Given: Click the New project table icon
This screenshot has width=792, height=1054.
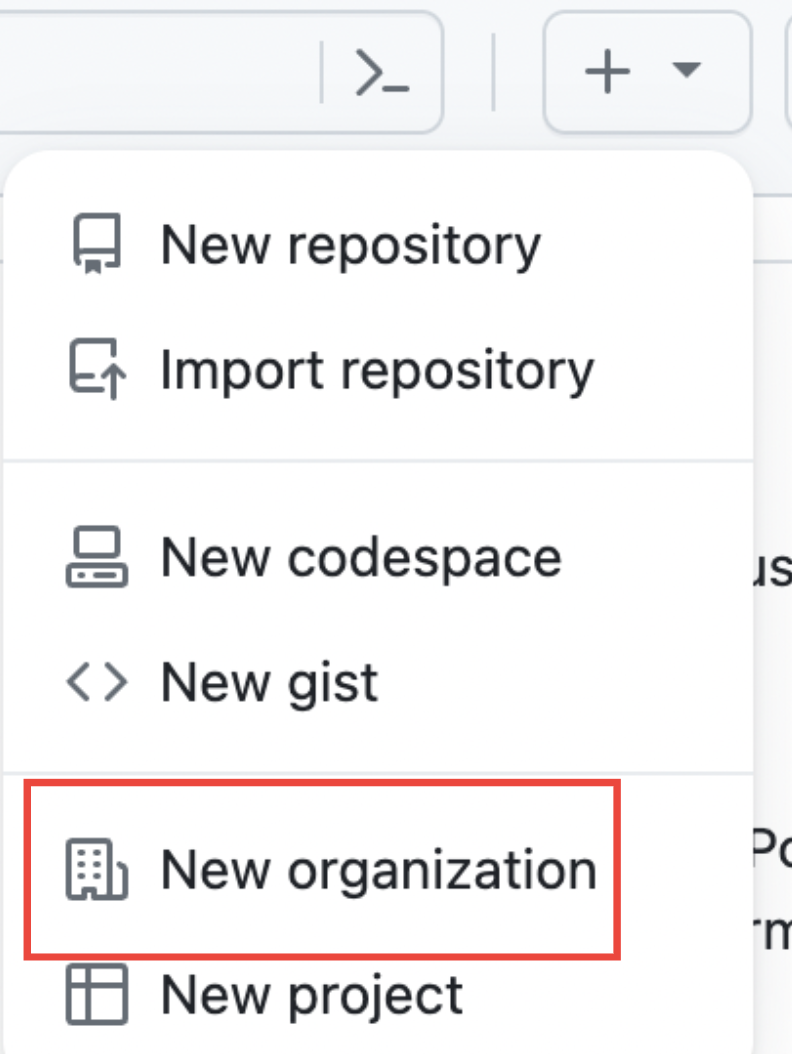Looking at the screenshot, I should pos(97,994).
